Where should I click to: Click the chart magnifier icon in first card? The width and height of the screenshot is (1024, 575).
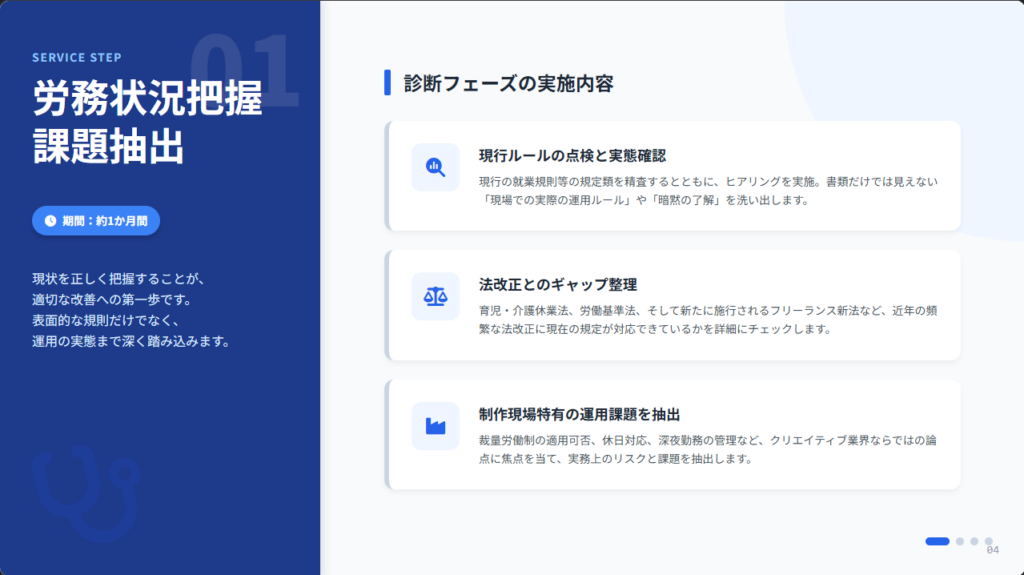[435, 167]
